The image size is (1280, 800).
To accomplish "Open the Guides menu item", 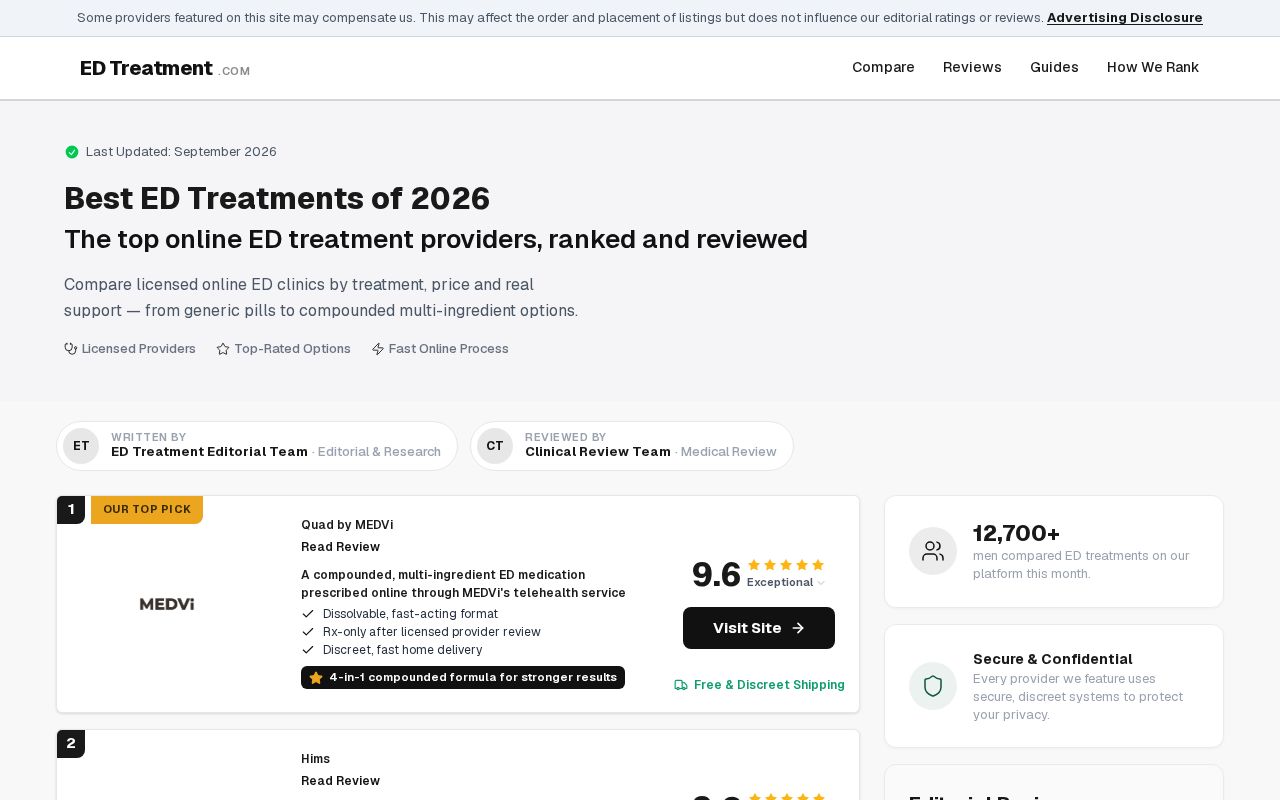I will click(1054, 67).
